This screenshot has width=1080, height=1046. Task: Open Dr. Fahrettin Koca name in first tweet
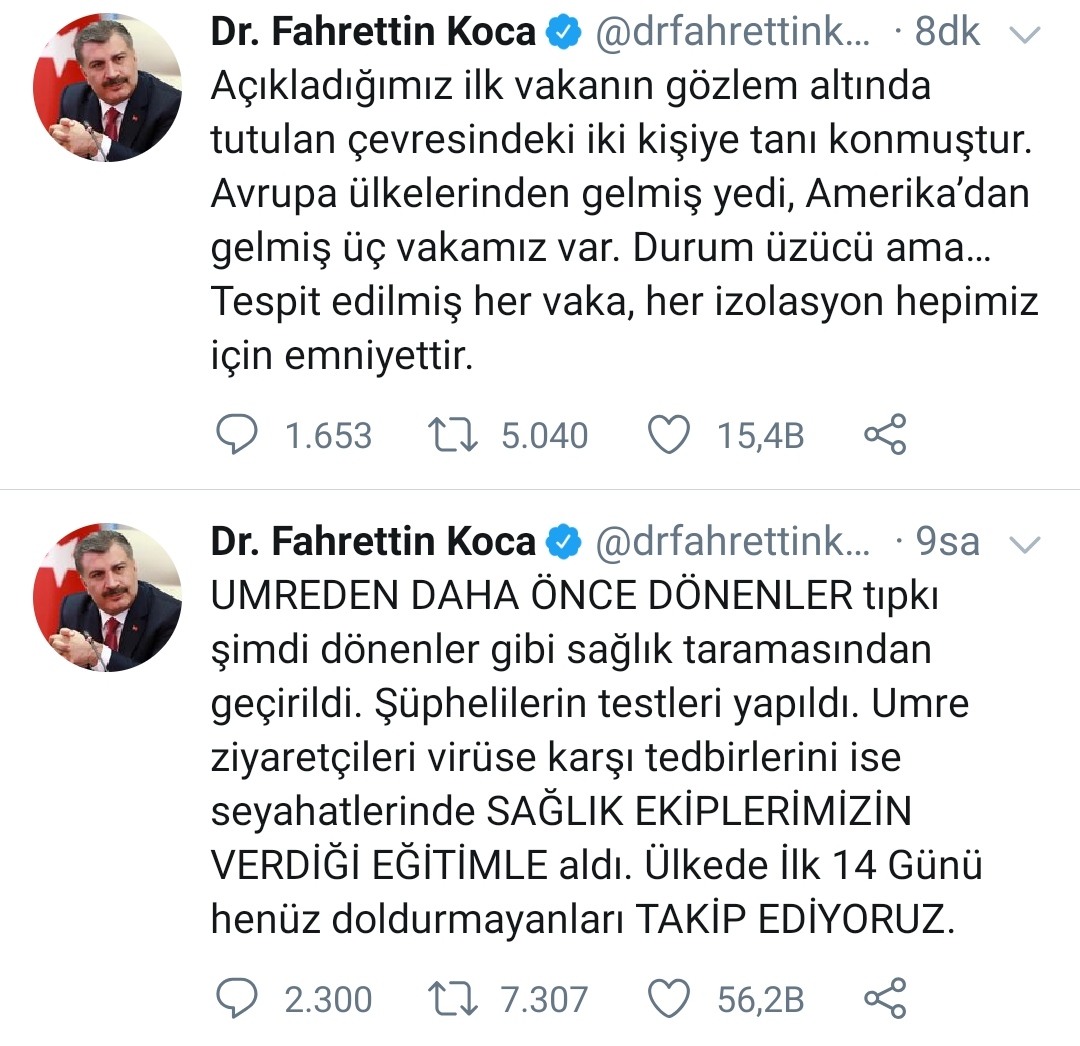(x=373, y=32)
